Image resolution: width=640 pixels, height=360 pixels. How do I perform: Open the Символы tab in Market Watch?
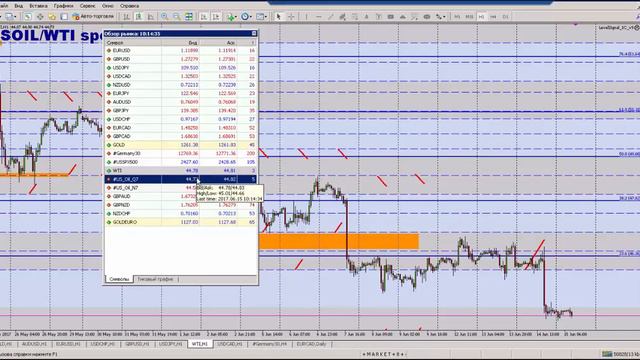pos(119,279)
